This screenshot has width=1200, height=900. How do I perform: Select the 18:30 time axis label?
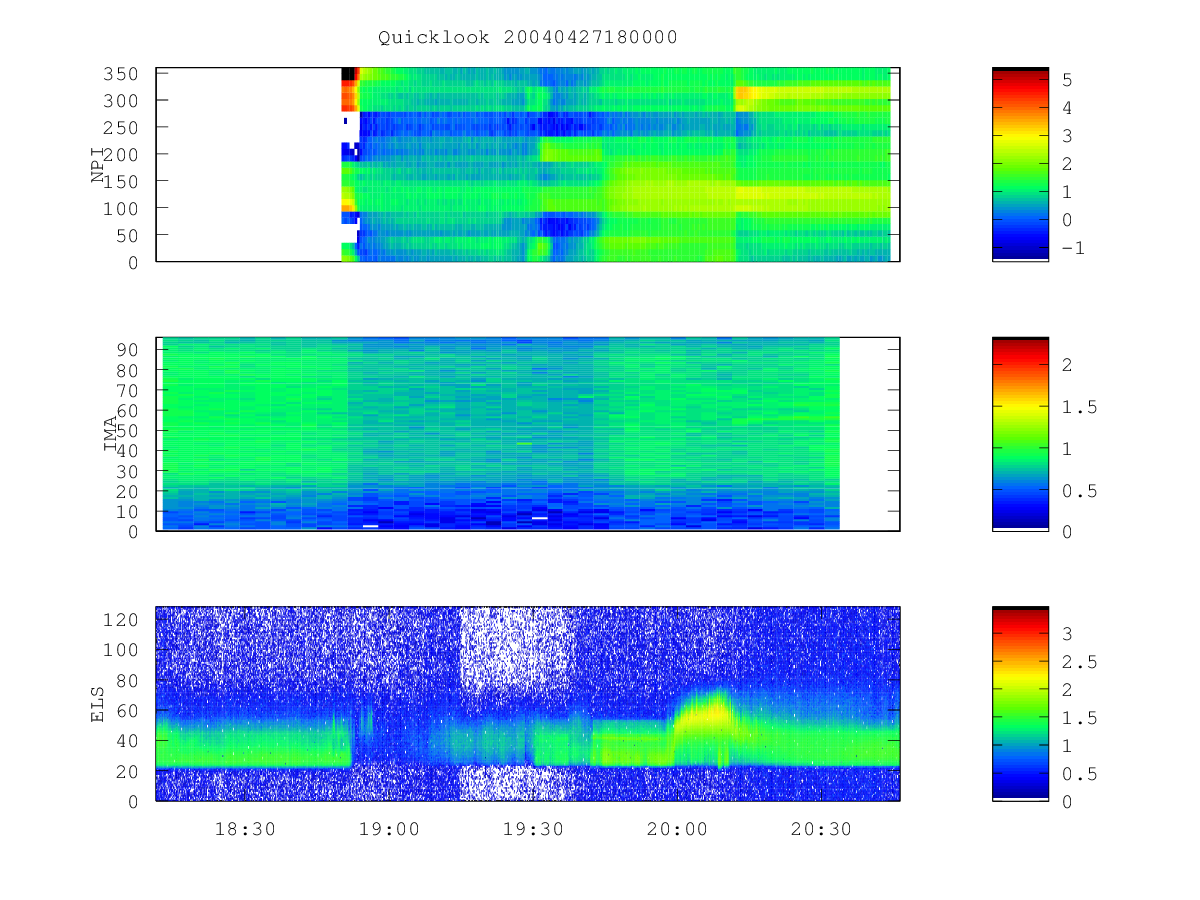pos(246,829)
